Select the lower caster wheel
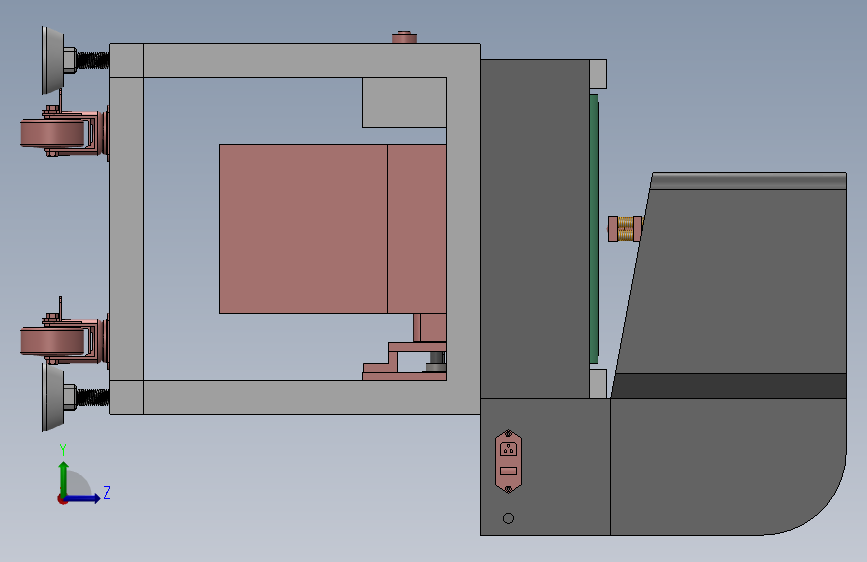Screen dimensions: 867x562 click(54, 341)
